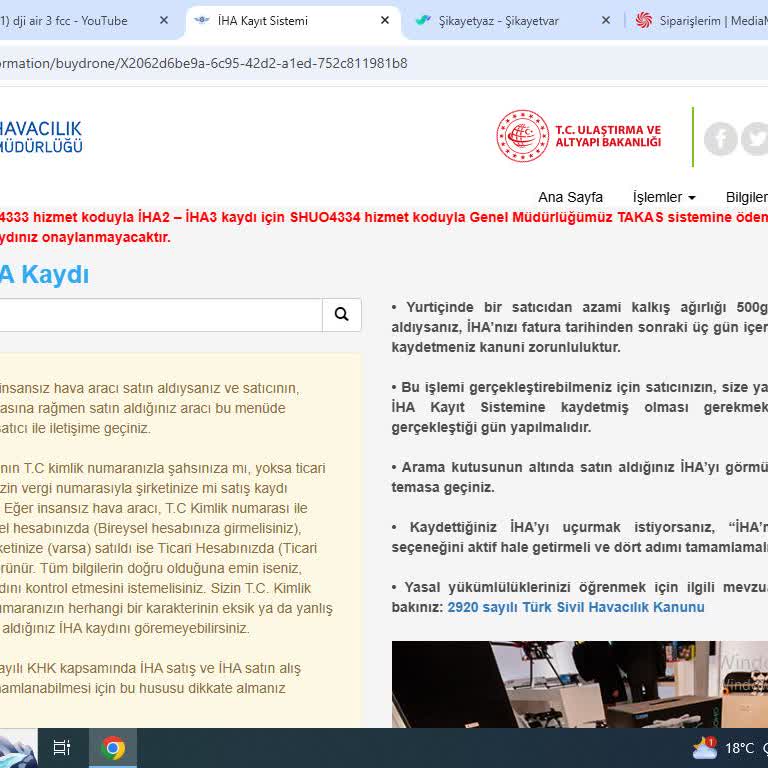
Task: Click the browser address bar URL
Action: point(204,63)
